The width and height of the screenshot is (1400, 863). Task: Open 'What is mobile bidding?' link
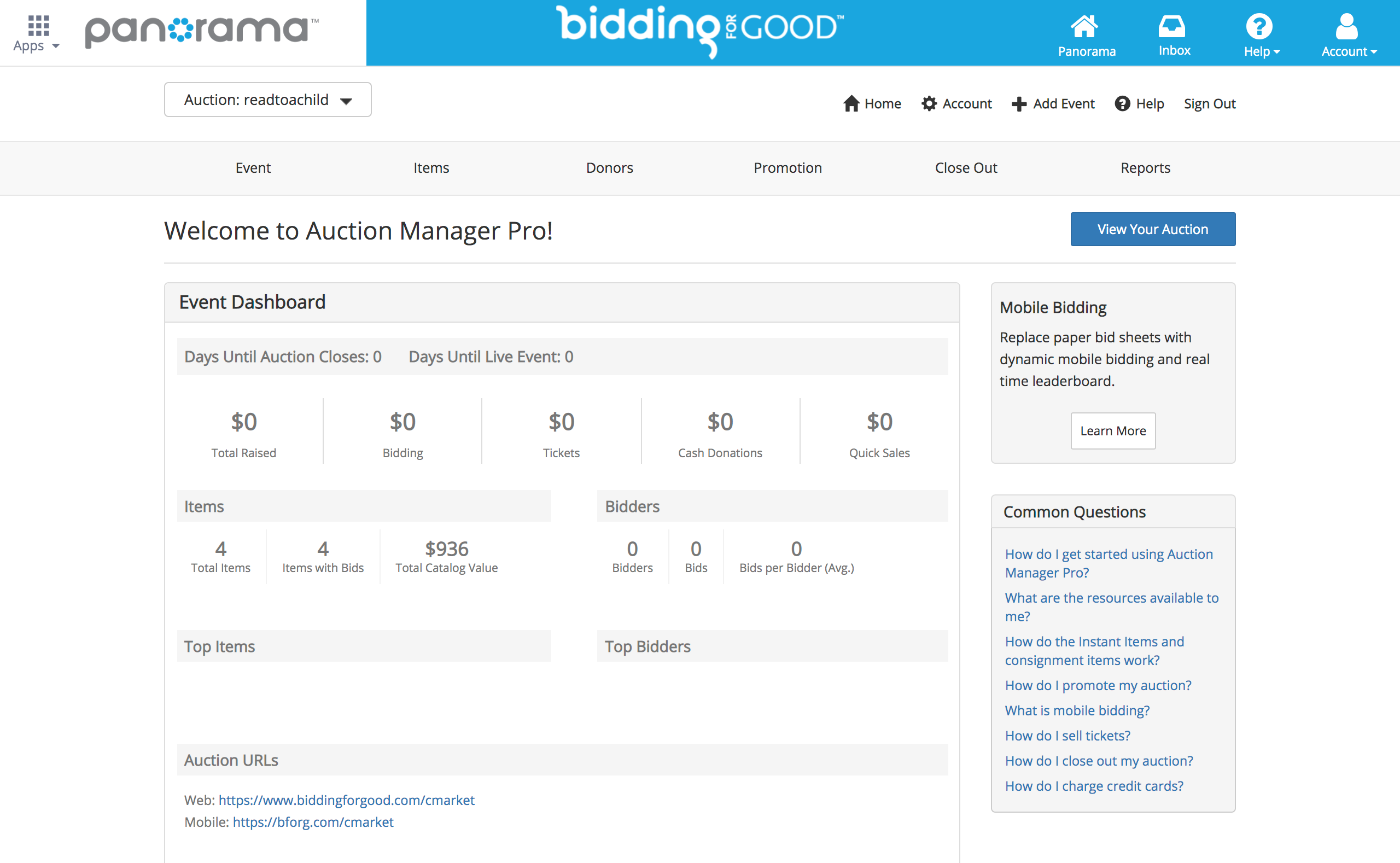coord(1077,710)
